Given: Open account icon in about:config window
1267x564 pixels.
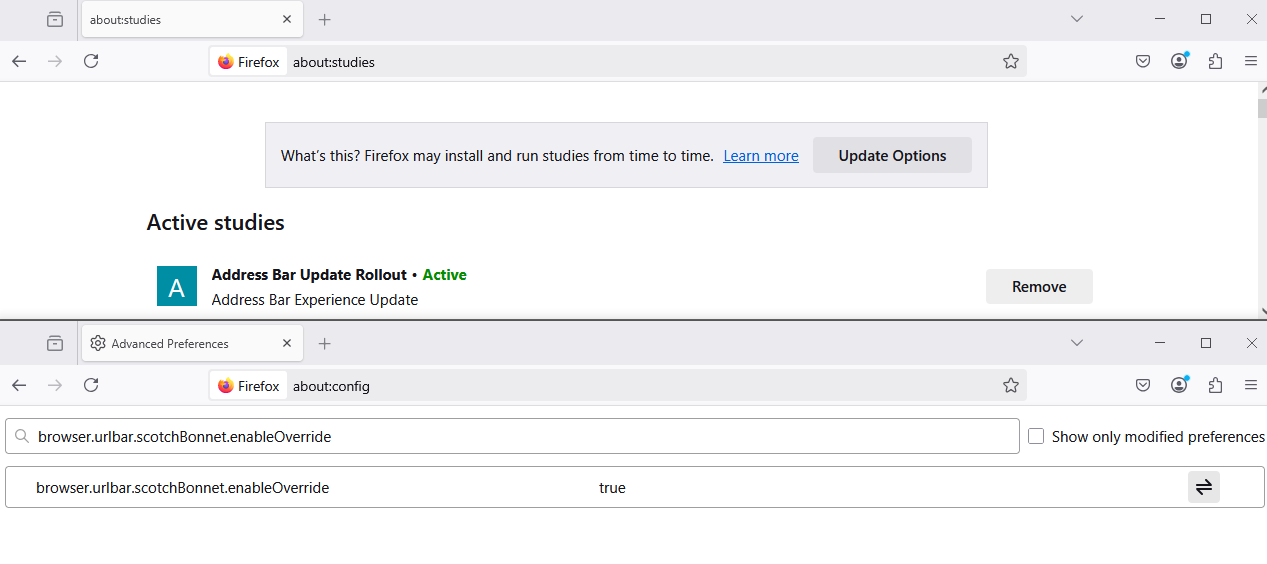Looking at the screenshot, I should click(1179, 385).
